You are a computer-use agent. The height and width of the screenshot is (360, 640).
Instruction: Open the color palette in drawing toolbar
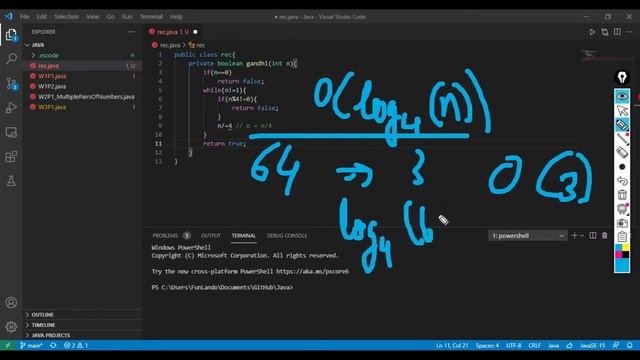(622, 251)
